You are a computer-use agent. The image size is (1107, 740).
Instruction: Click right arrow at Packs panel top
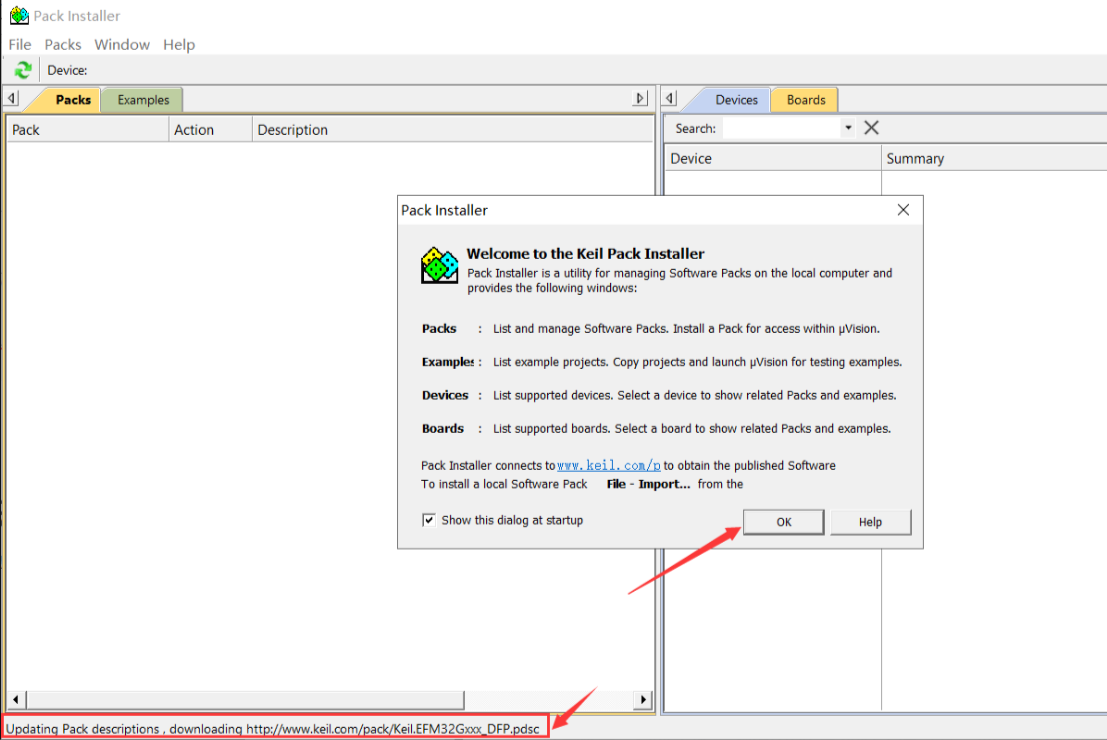[640, 98]
